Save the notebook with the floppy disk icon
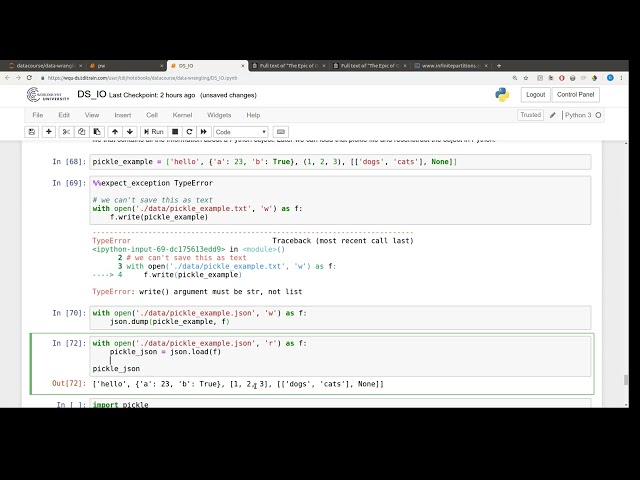Viewport: 640px width, 480px height. (x=32, y=132)
